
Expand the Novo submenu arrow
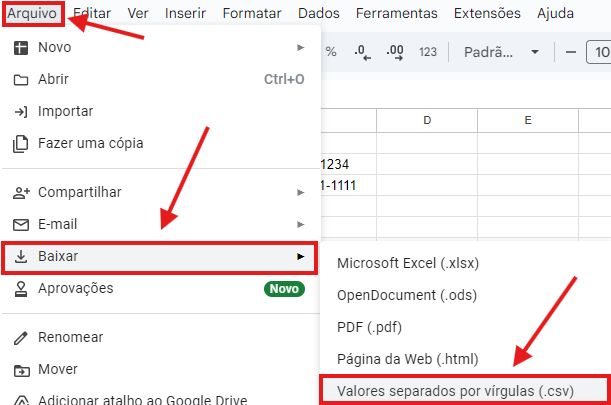300,48
